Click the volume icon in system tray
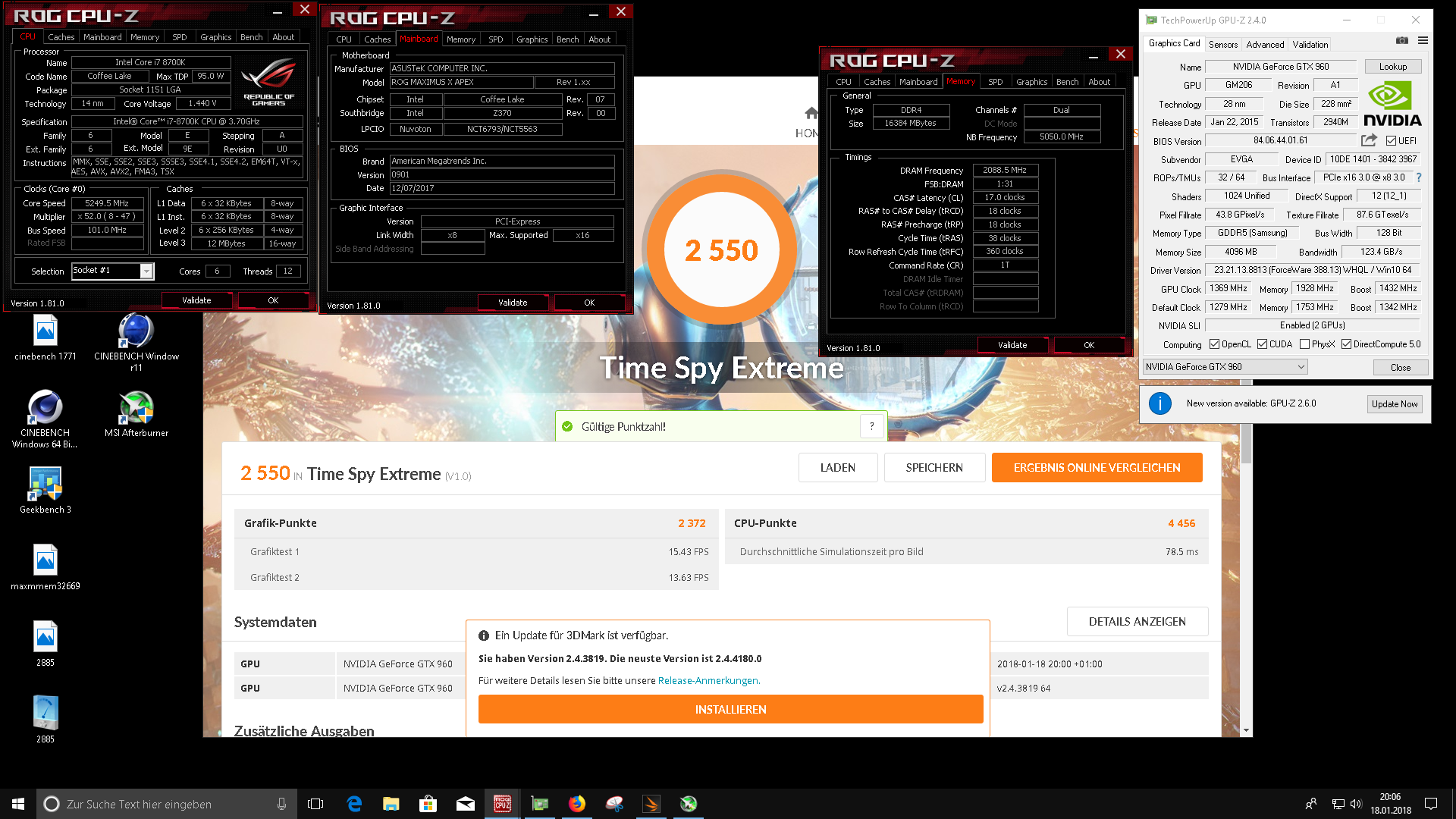This screenshot has height=819, width=1456. (1356, 804)
